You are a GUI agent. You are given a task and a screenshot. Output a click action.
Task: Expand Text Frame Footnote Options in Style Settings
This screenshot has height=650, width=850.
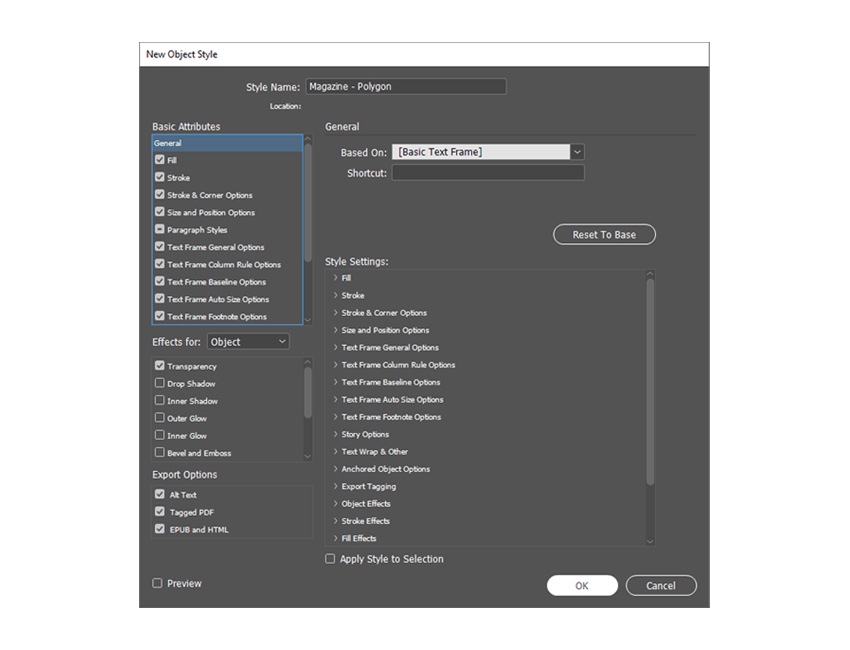(x=336, y=417)
